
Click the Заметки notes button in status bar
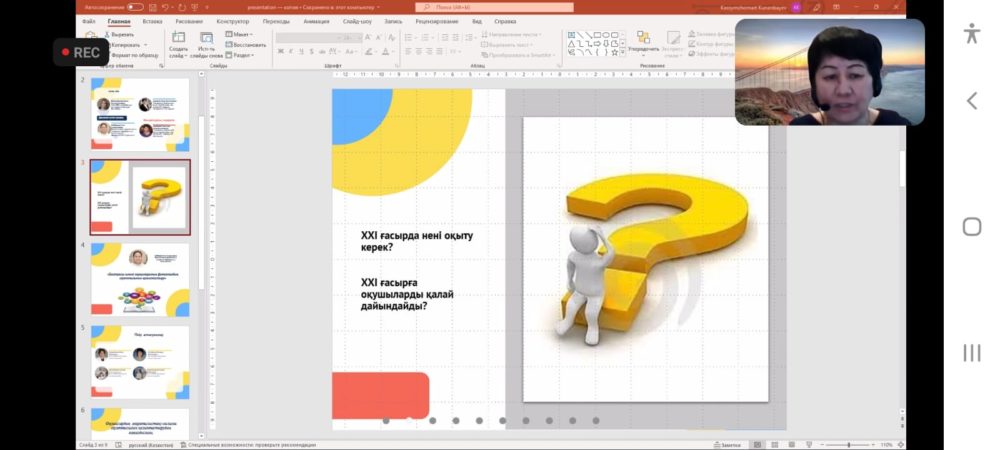(727, 444)
